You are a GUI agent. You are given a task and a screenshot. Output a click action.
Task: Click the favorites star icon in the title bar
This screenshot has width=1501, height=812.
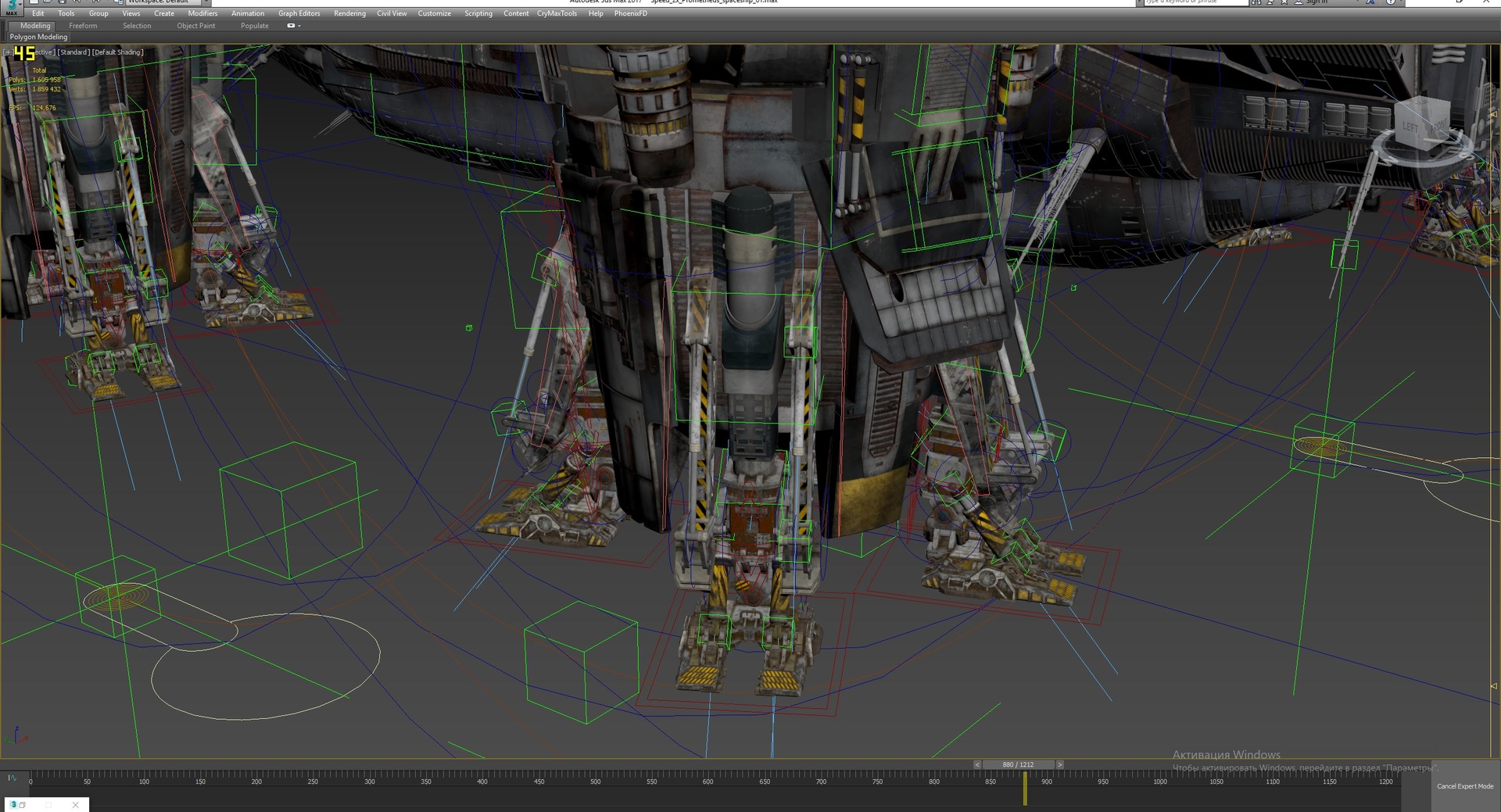click(1284, 2)
